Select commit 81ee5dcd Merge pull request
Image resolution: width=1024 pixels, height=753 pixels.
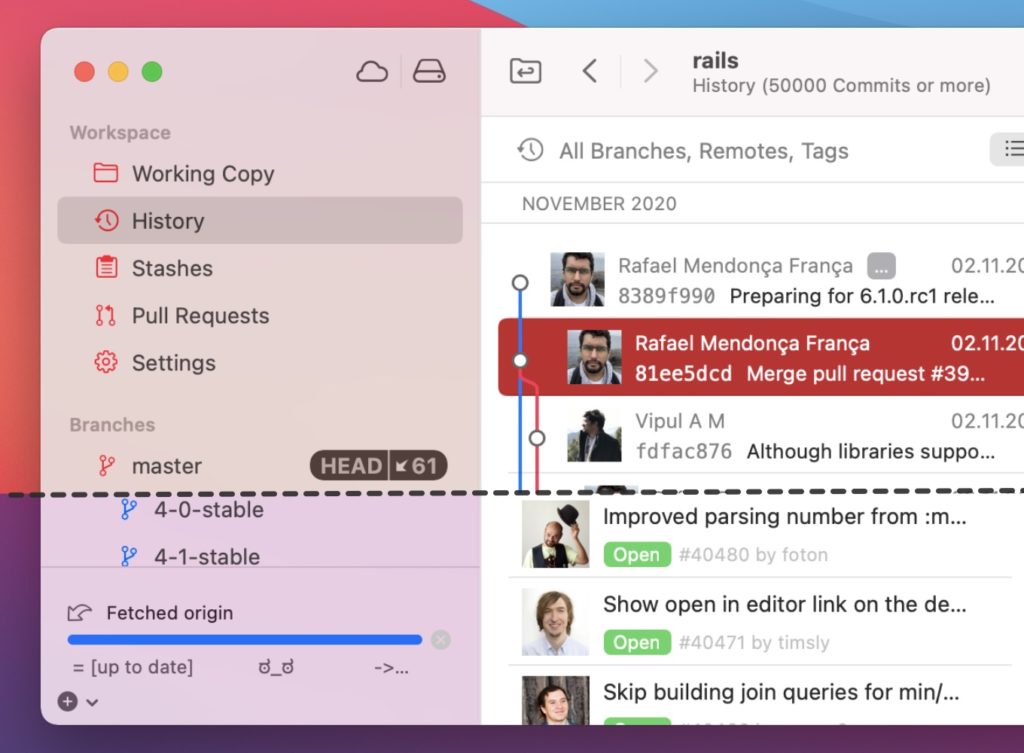coord(761,358)
